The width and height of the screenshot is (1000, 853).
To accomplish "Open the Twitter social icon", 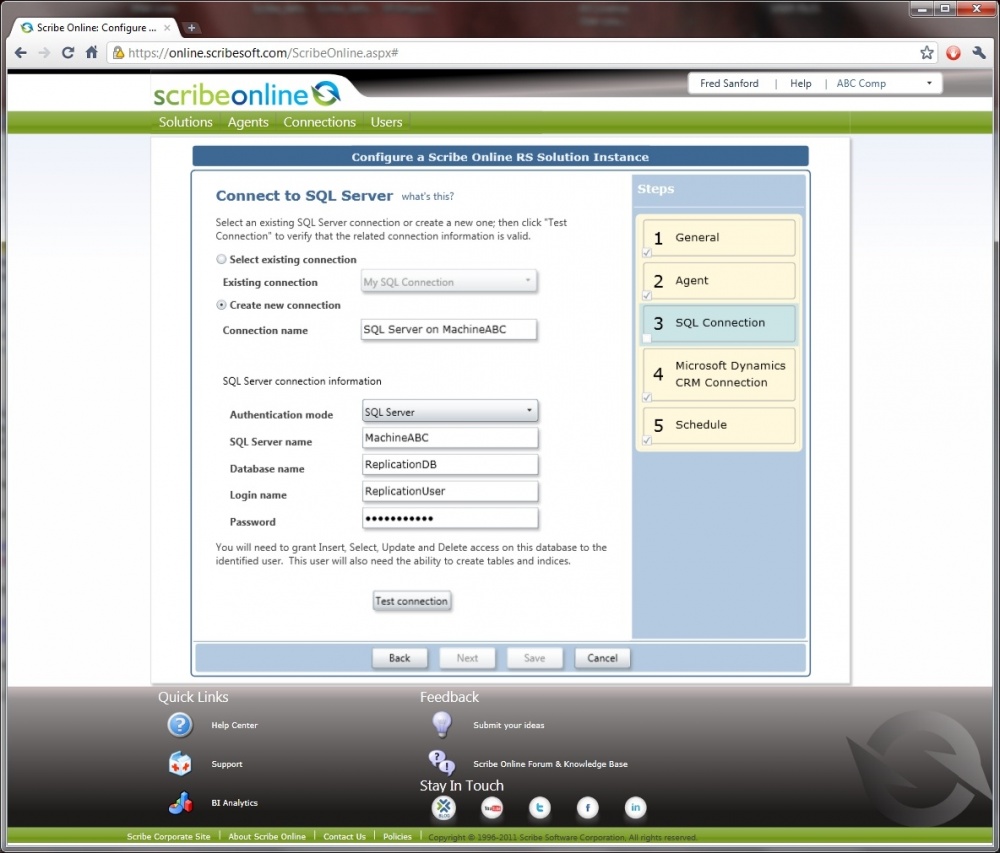I will point(540,808).
